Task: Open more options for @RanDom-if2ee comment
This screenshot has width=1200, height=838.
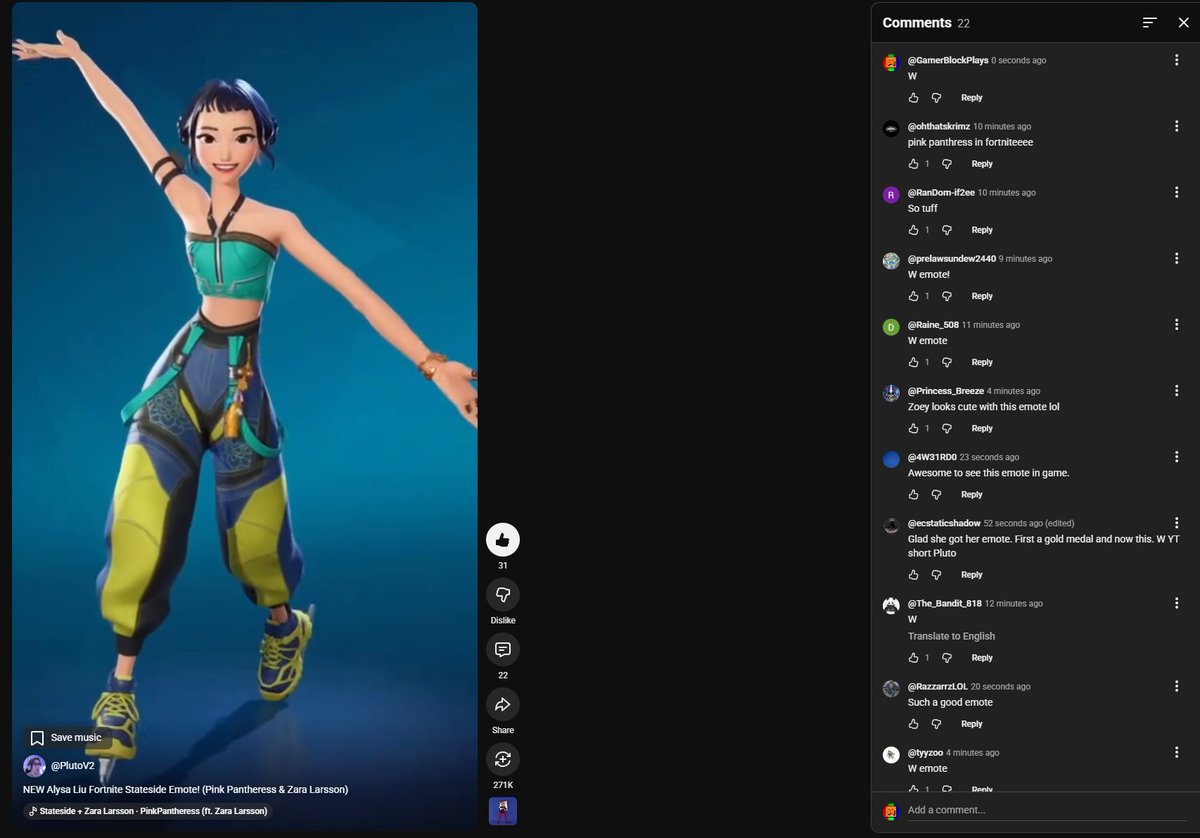Action: click(1177, 192)
